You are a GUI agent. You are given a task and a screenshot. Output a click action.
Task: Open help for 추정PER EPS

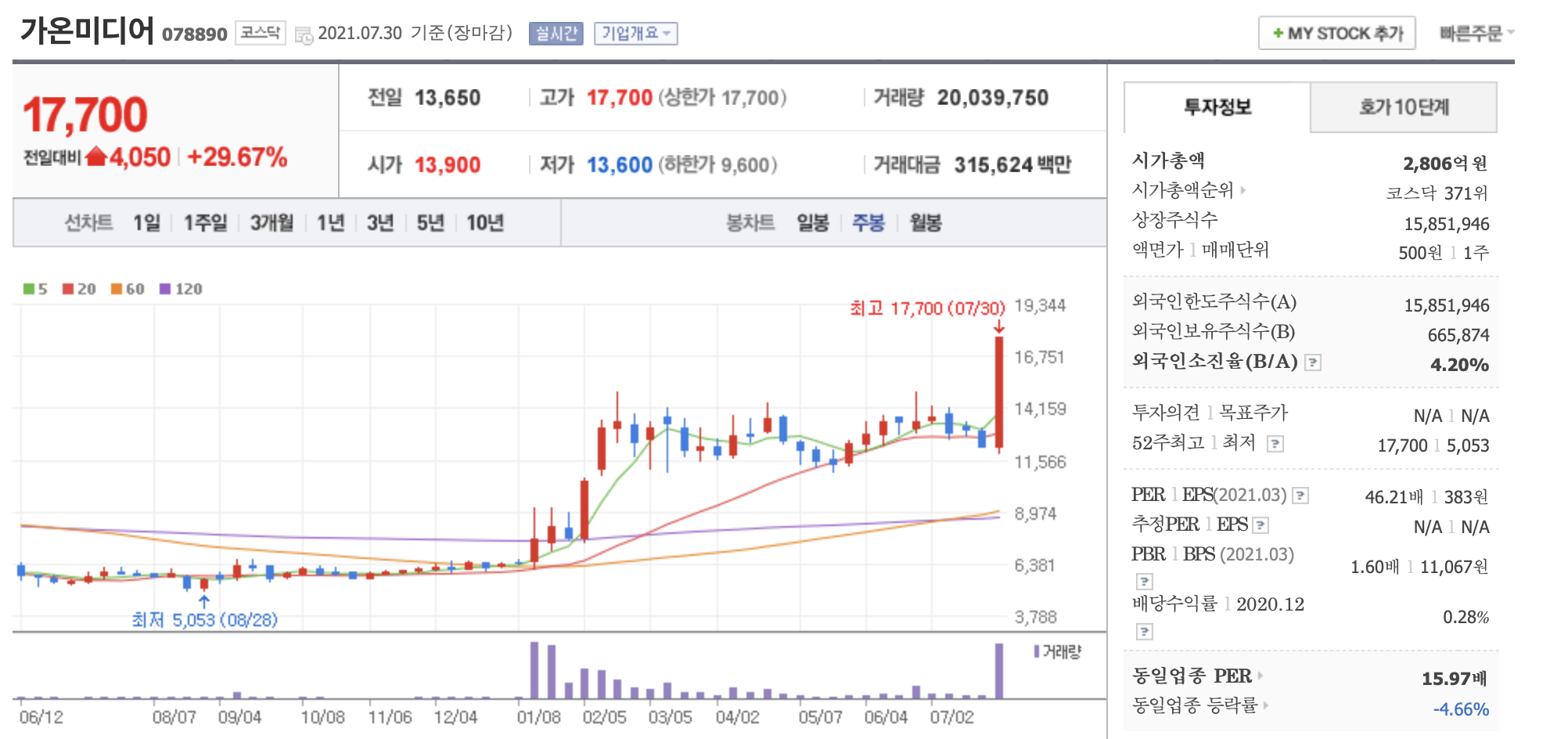tap(1260, 526)
